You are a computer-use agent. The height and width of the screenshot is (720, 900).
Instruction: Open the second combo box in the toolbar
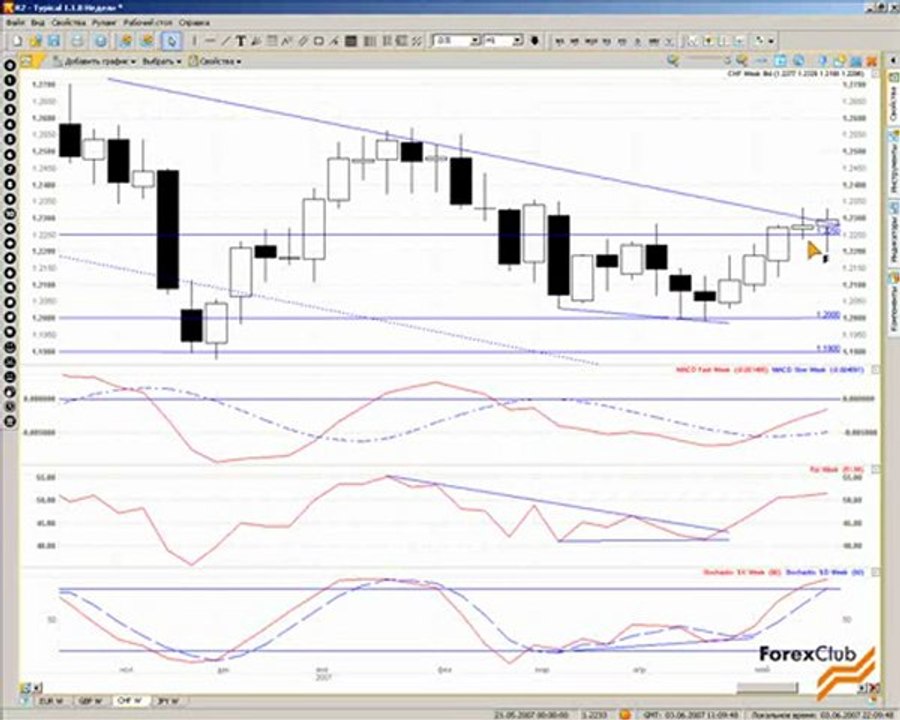[x=503, y=41]
